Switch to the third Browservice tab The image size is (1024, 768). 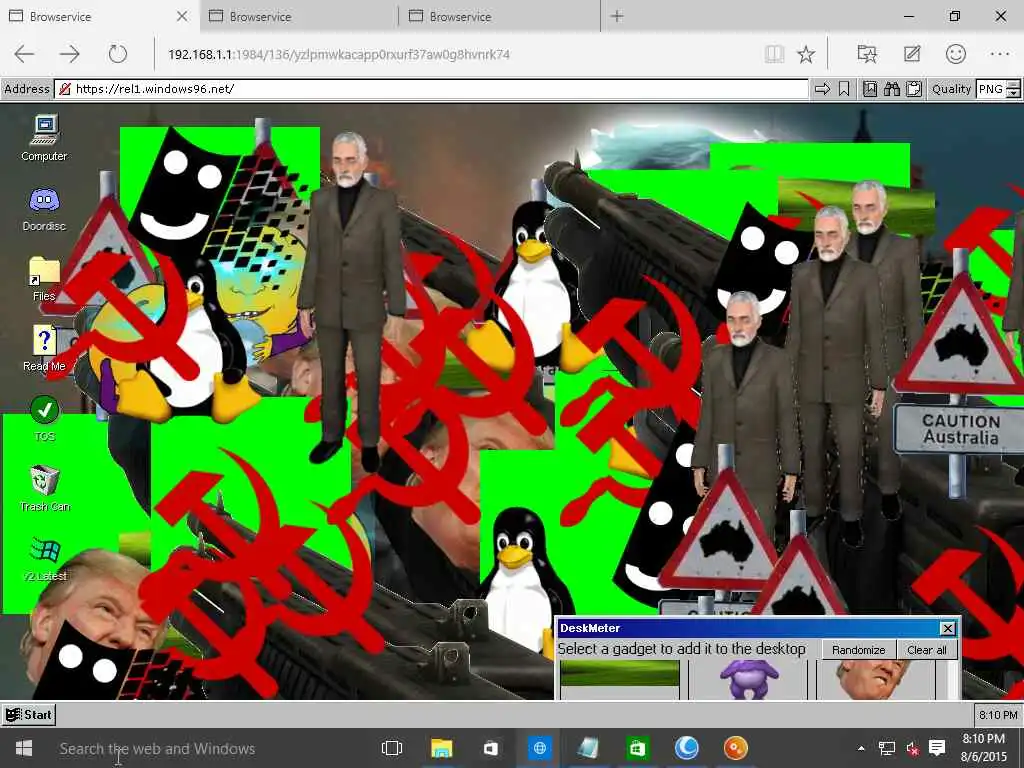pos(498,16)
